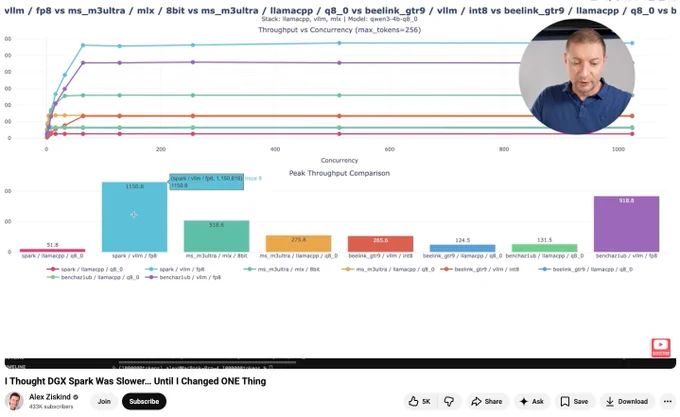Screen dimensions: 680x417
Task: Toggle ms_m3ultra / llamacpp / q8_0 legend entry
Action: pos(388,269)
